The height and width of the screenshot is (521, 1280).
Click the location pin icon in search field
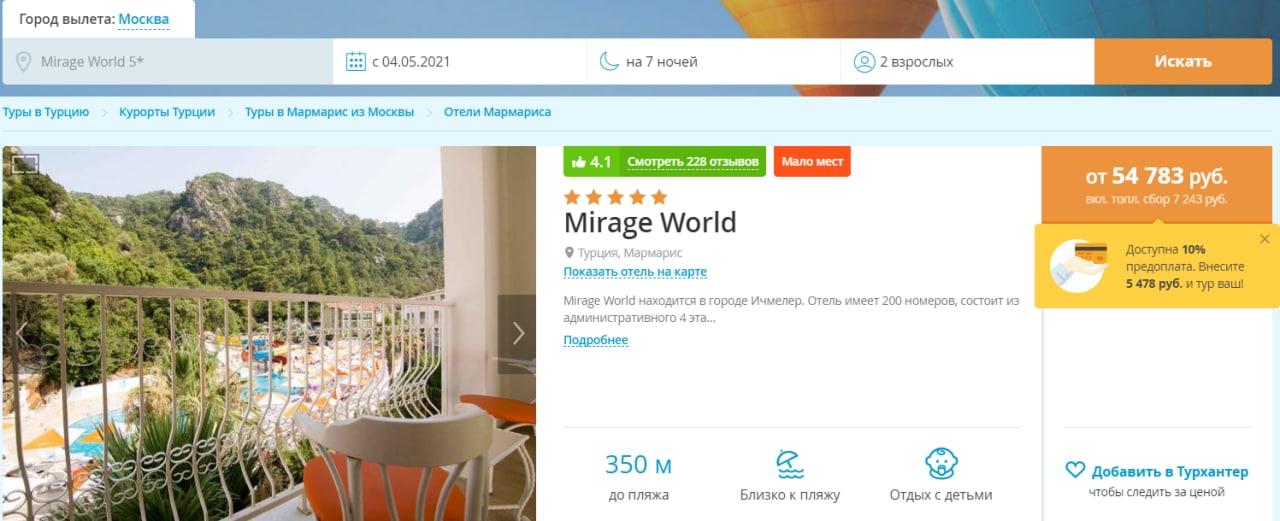pos(24,62)
